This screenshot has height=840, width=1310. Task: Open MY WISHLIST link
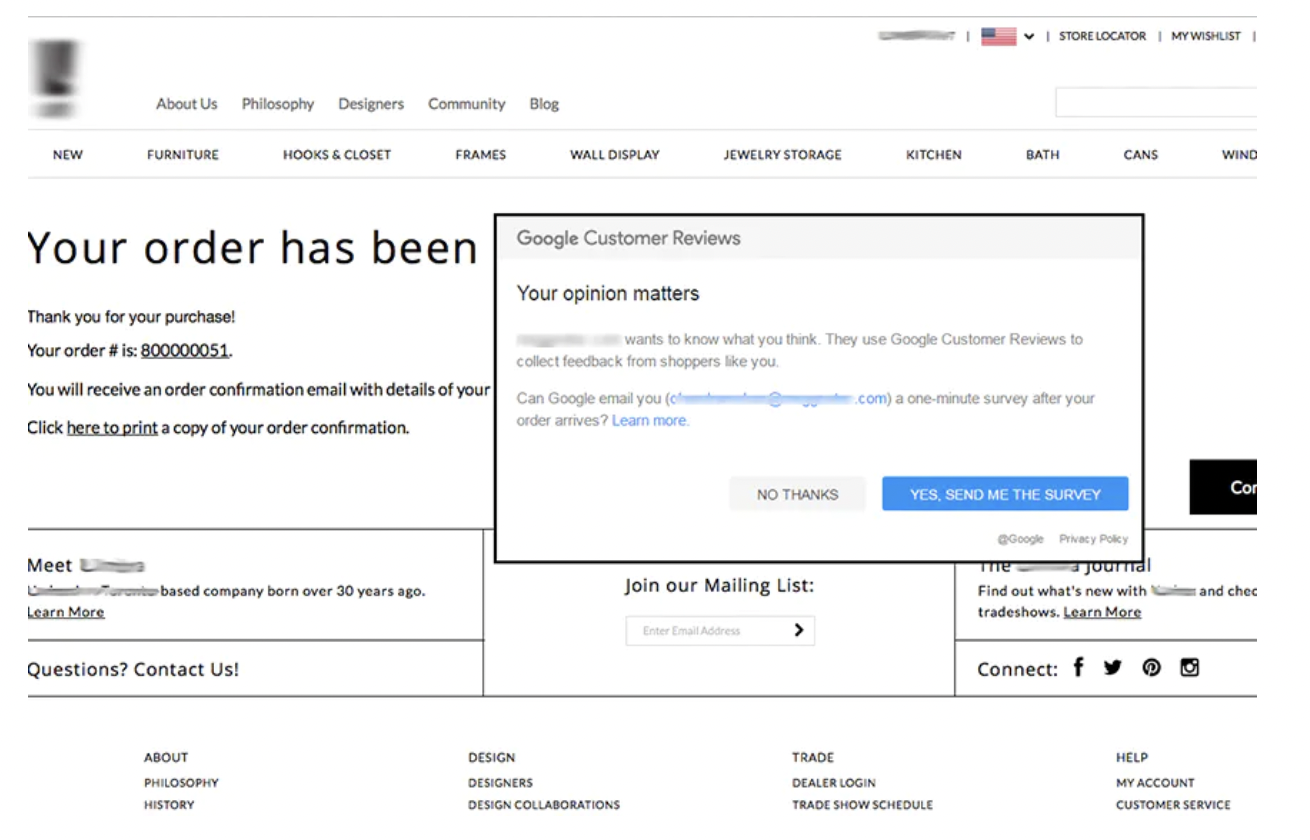(x=1205, y=36)
